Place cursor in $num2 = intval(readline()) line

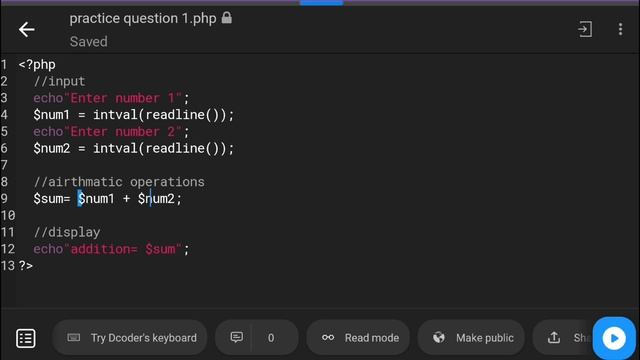pyautogui.click(x=134, y=148)
